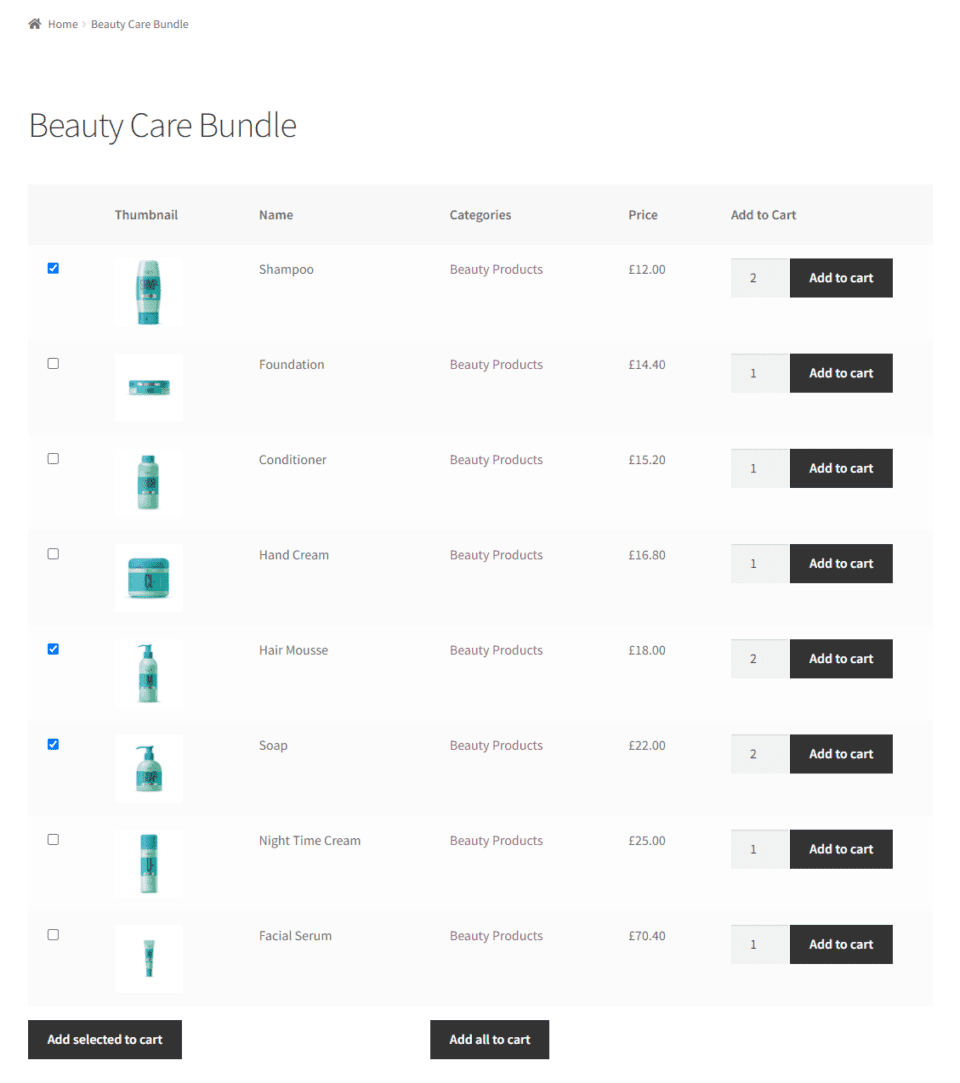The image size is (960, 1083).
Task: Add Shampoo to the cart
Action: point(841,278)
